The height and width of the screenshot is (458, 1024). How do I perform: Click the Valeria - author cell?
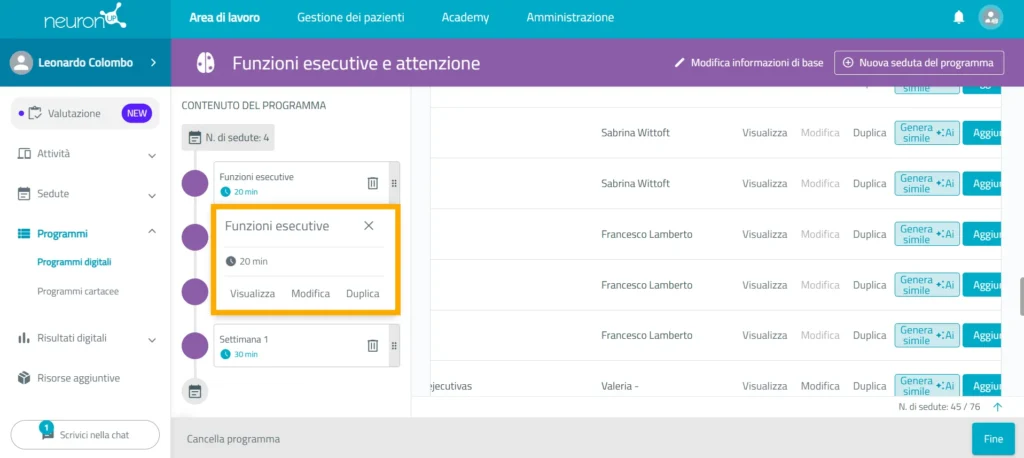620,386
